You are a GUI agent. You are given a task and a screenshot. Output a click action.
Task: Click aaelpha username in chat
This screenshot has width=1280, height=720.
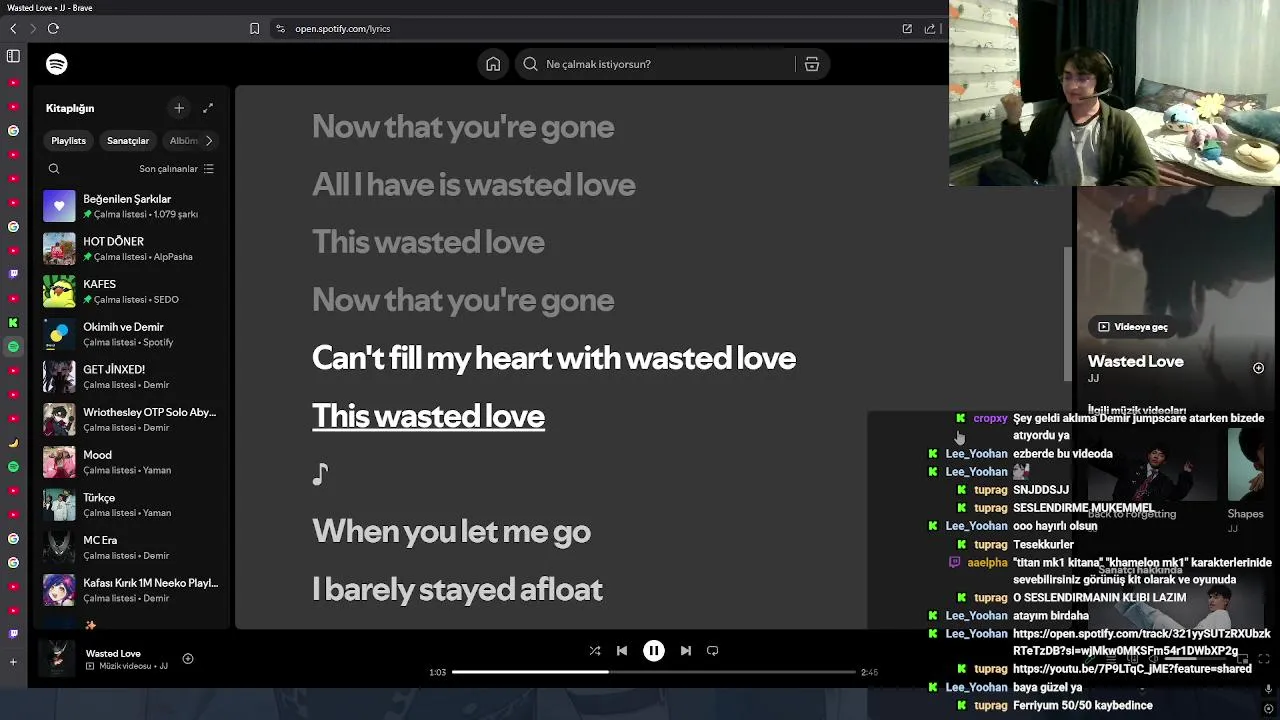pos(987,562)
